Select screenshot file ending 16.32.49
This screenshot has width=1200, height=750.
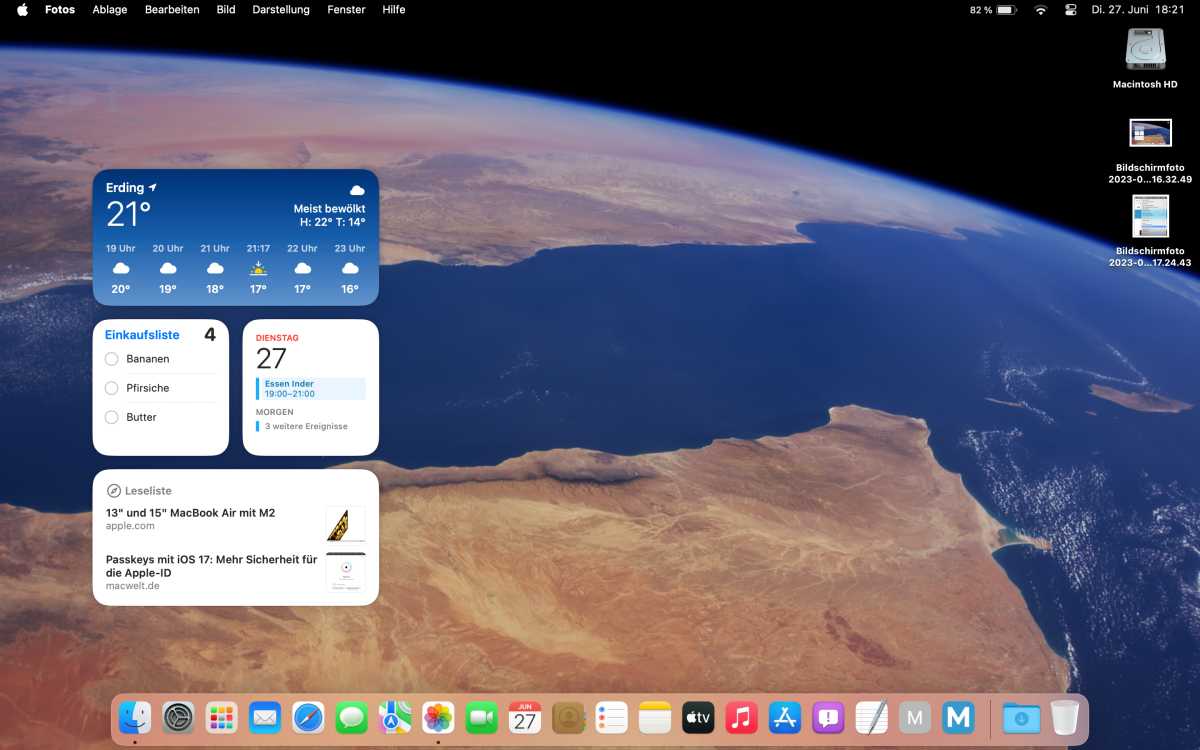click(x=1150, y=132)
